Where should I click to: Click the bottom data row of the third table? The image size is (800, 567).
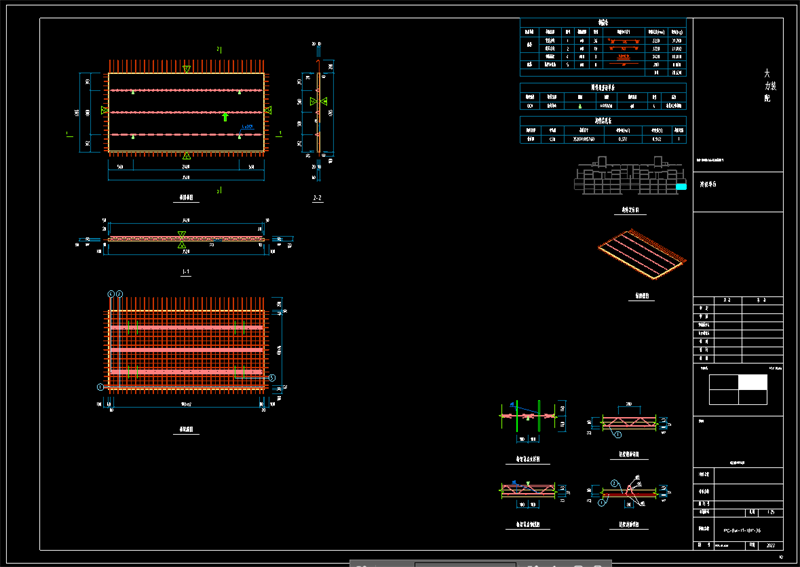point(603,139)
